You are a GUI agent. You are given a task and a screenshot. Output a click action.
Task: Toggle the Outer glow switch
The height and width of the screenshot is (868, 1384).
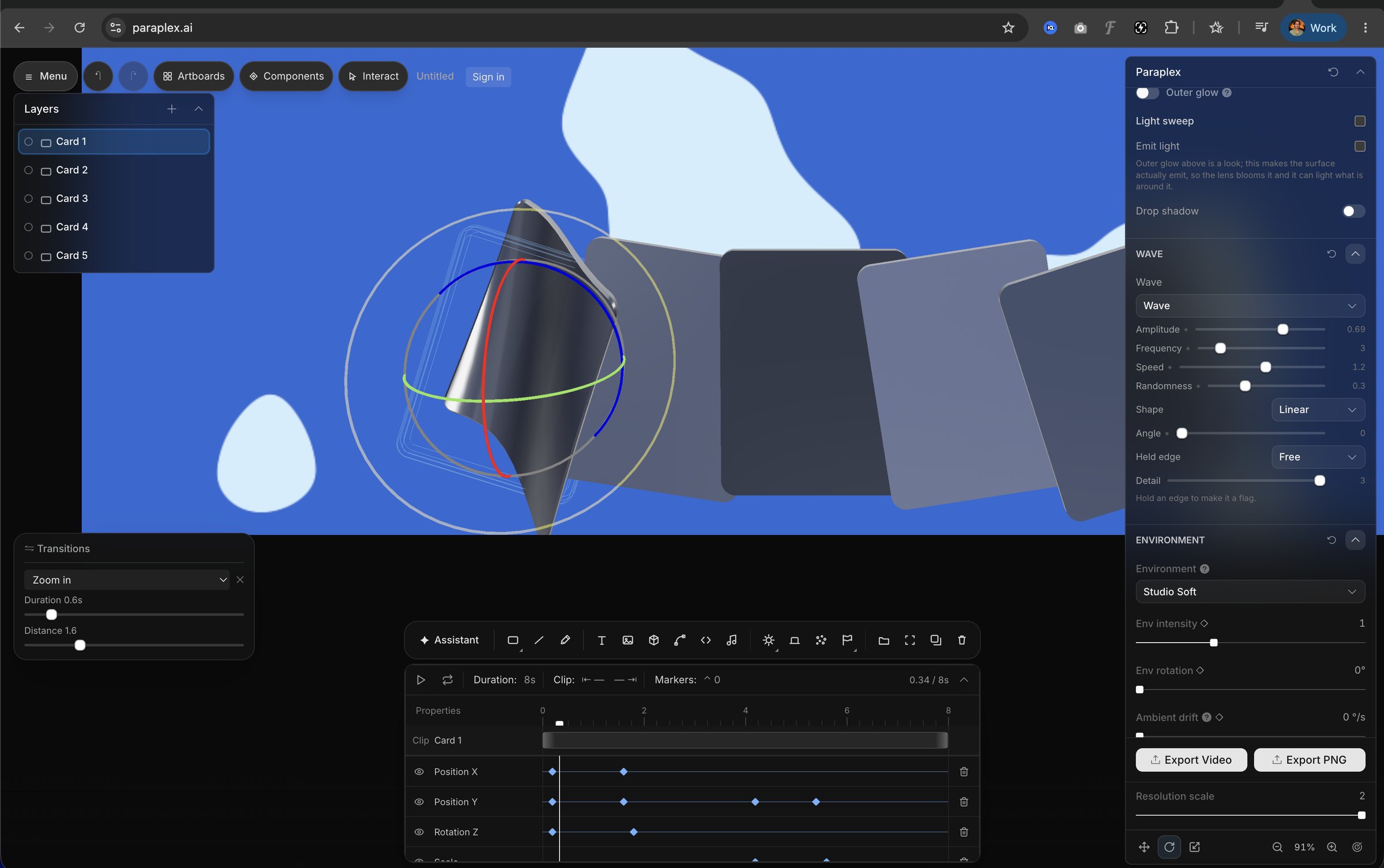click(1147, 93)
